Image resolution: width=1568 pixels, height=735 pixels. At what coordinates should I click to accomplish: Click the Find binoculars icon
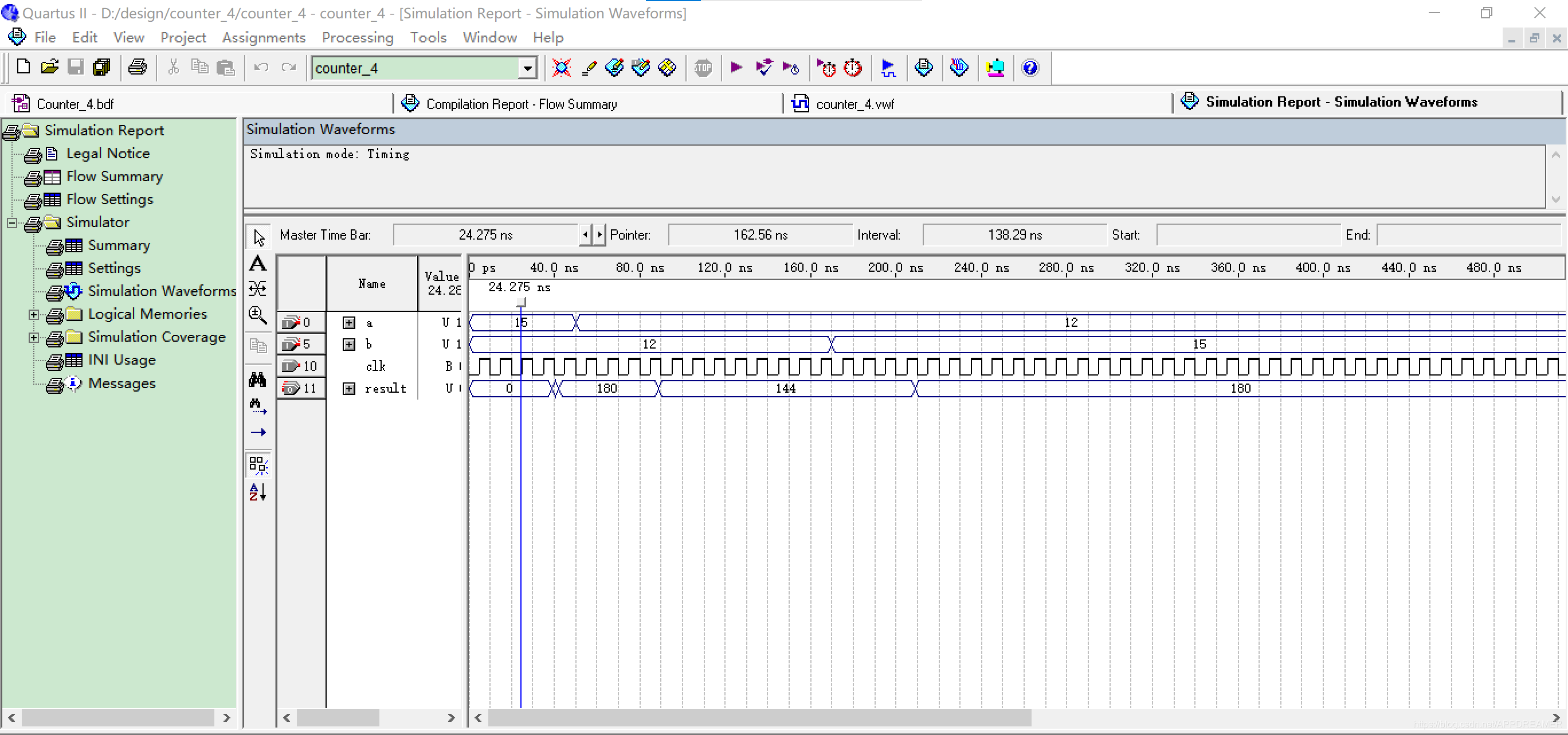tap(257, 380)
